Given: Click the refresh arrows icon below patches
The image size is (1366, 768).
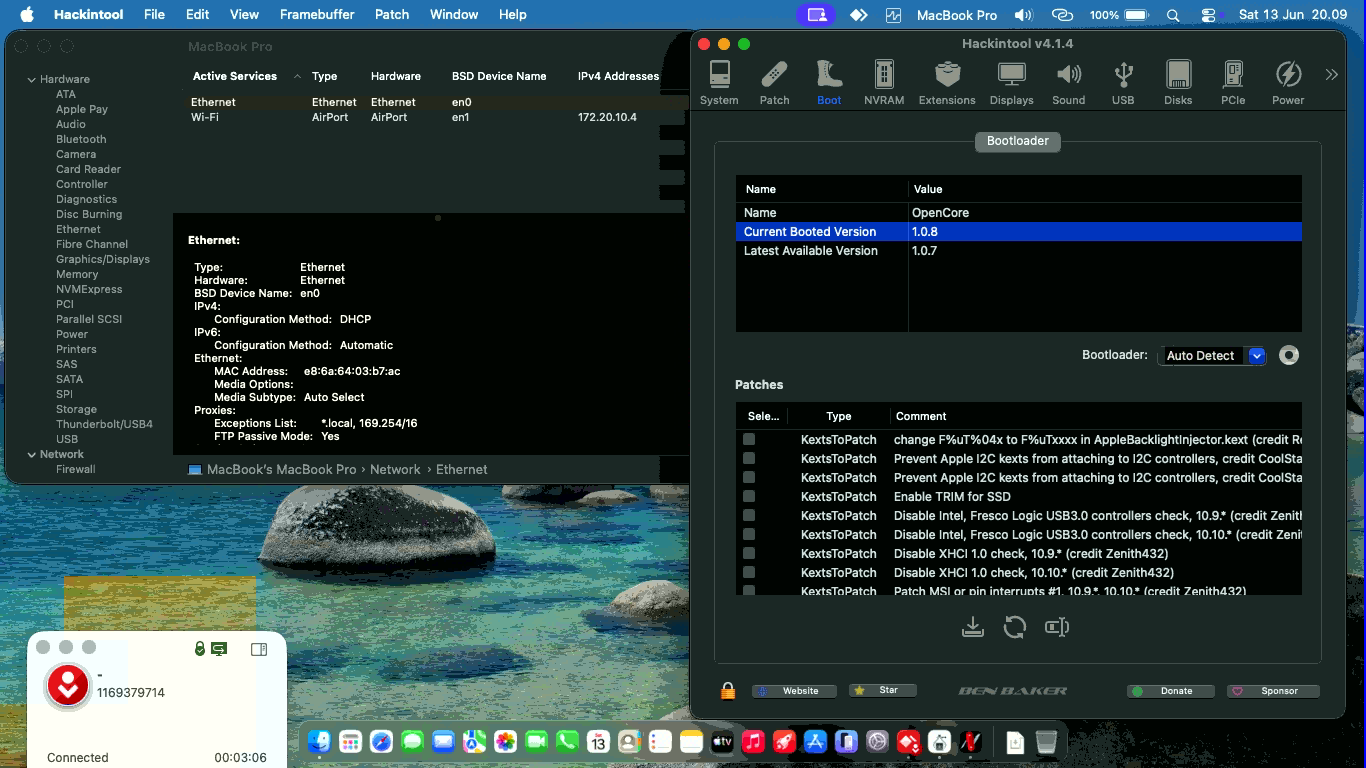Looking at the screenshot, I should (1015, 627).
